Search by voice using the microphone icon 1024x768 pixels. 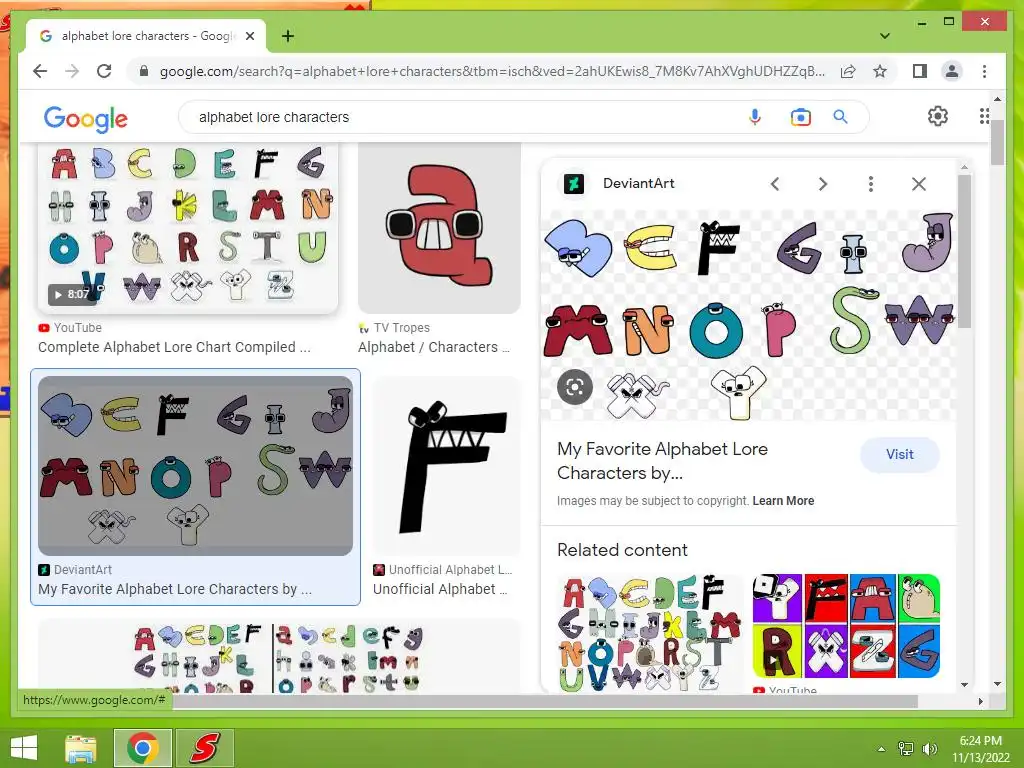click(755, 117)
